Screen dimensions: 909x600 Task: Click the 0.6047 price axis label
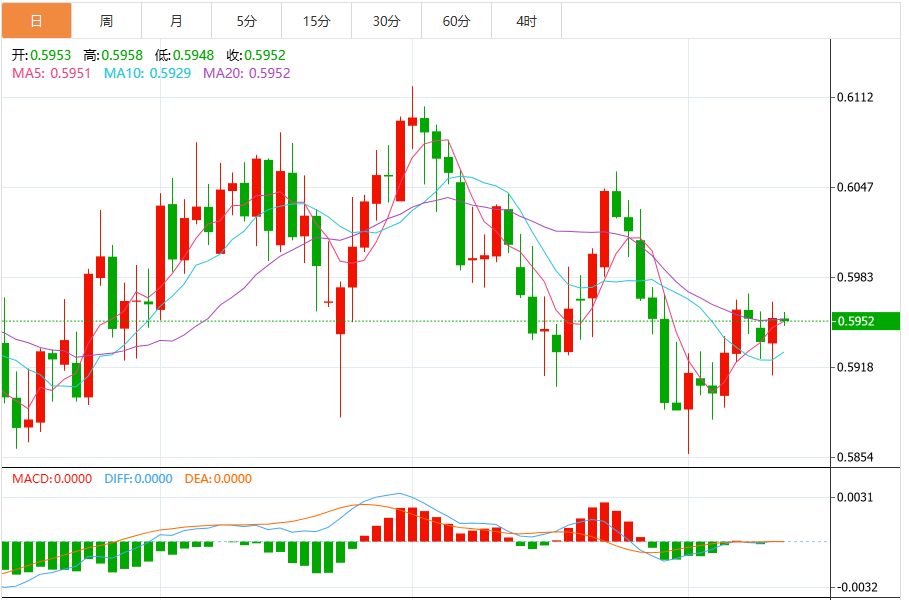855,187
